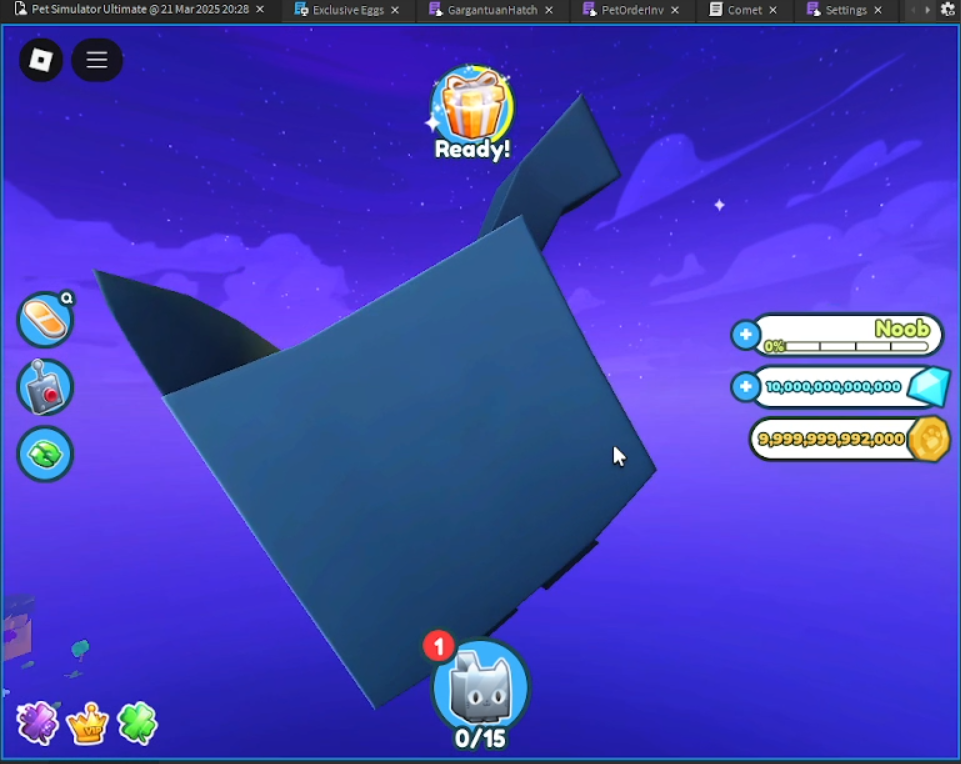Click the 0/15 pets equipped label
Image resolution: width=961 pixels, height=764 pixels.
pos(480,739)
